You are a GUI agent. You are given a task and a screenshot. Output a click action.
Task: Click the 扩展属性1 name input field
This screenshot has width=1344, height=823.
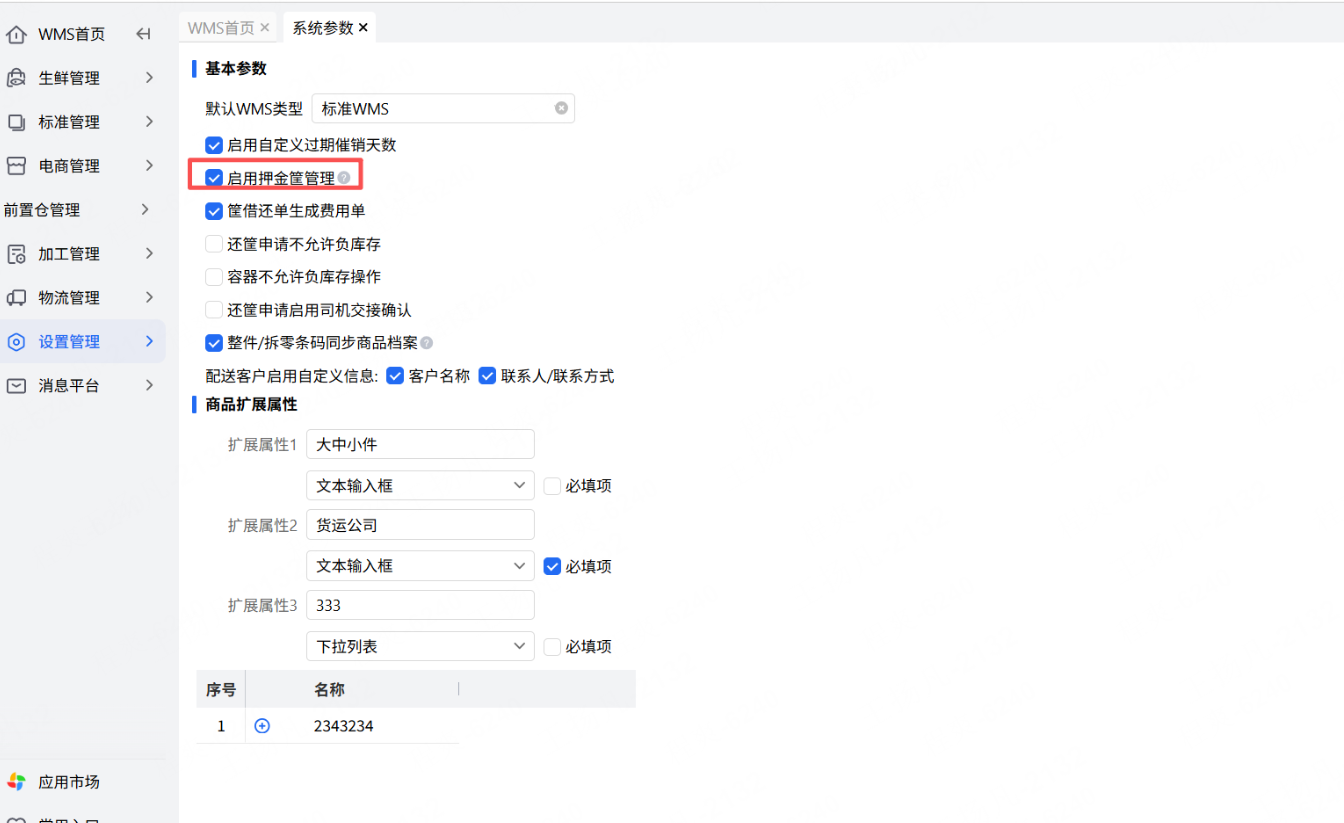point(420,445)
